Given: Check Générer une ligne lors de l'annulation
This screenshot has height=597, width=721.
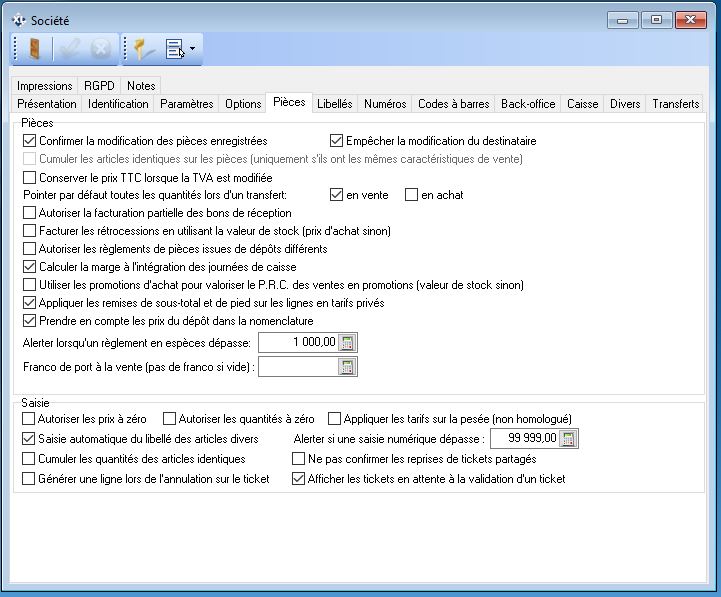Looking at the screenshot, I should (29, 479).
